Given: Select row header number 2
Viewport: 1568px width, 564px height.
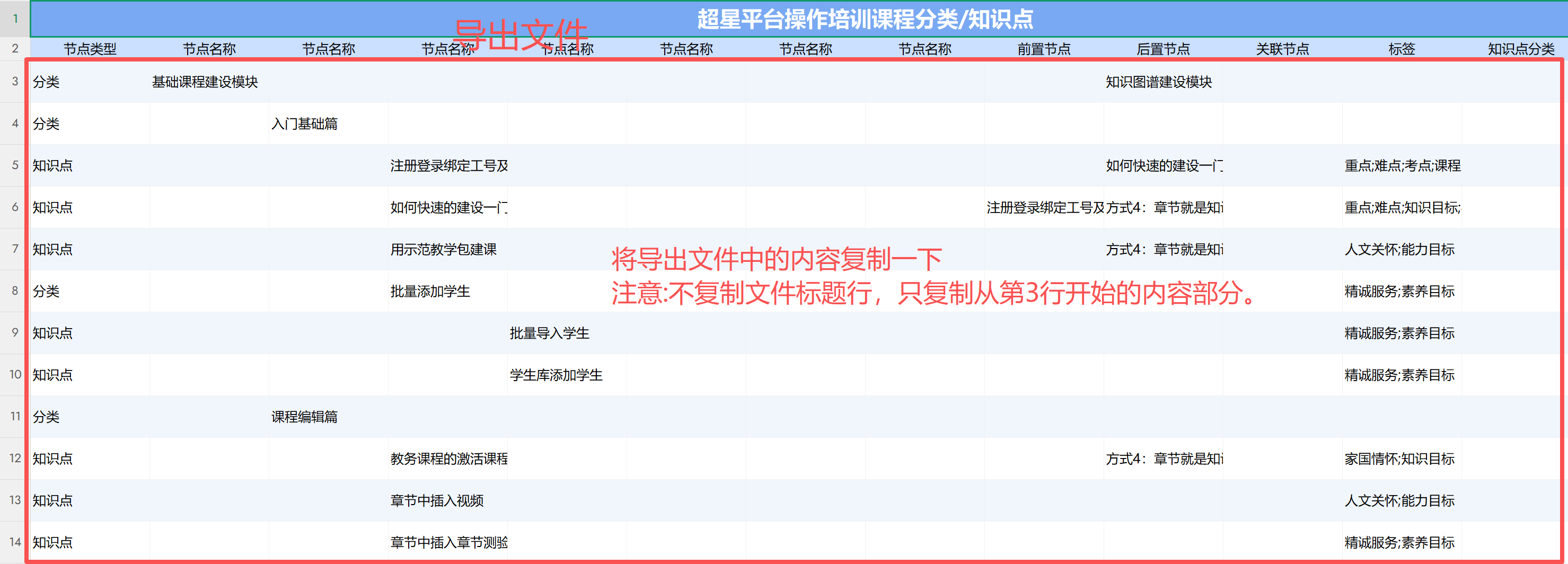Looking at the screenshot, I should coord(15,49).
